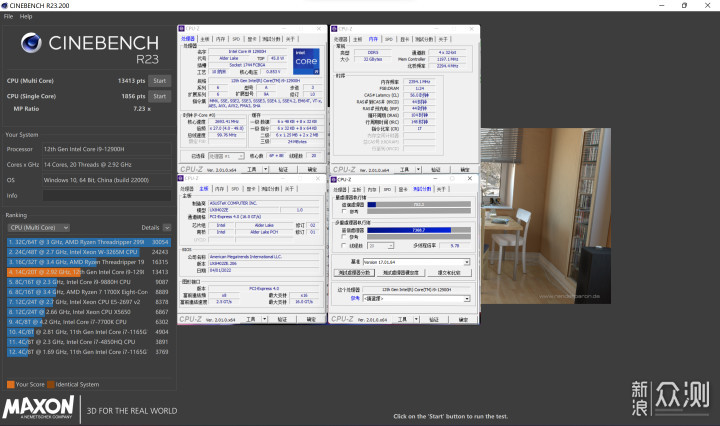
Task: Expand 工具 arrow in CPU-Z benchmark window
Action: (416, 319)
